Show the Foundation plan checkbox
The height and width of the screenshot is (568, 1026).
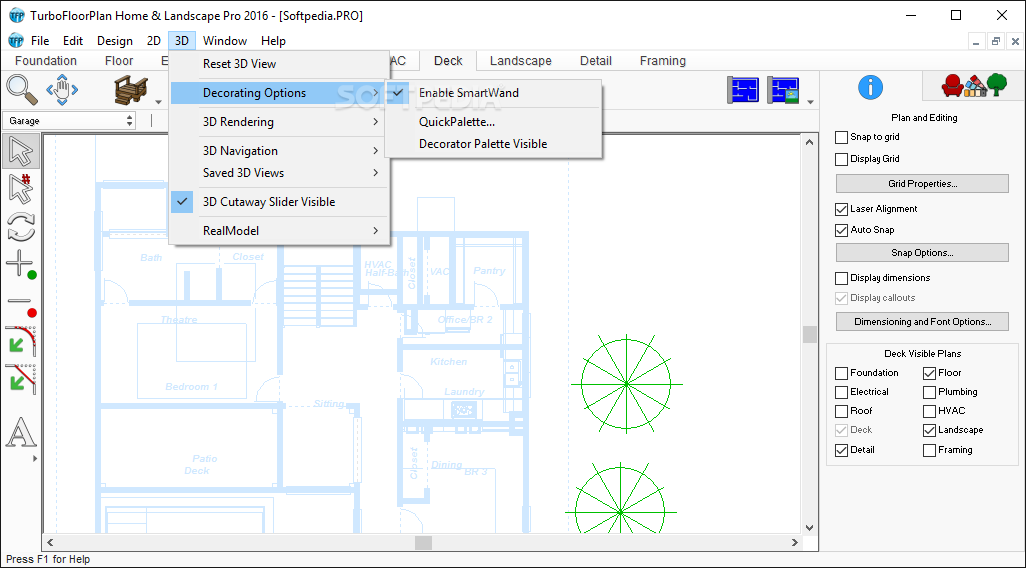point(841,373)
